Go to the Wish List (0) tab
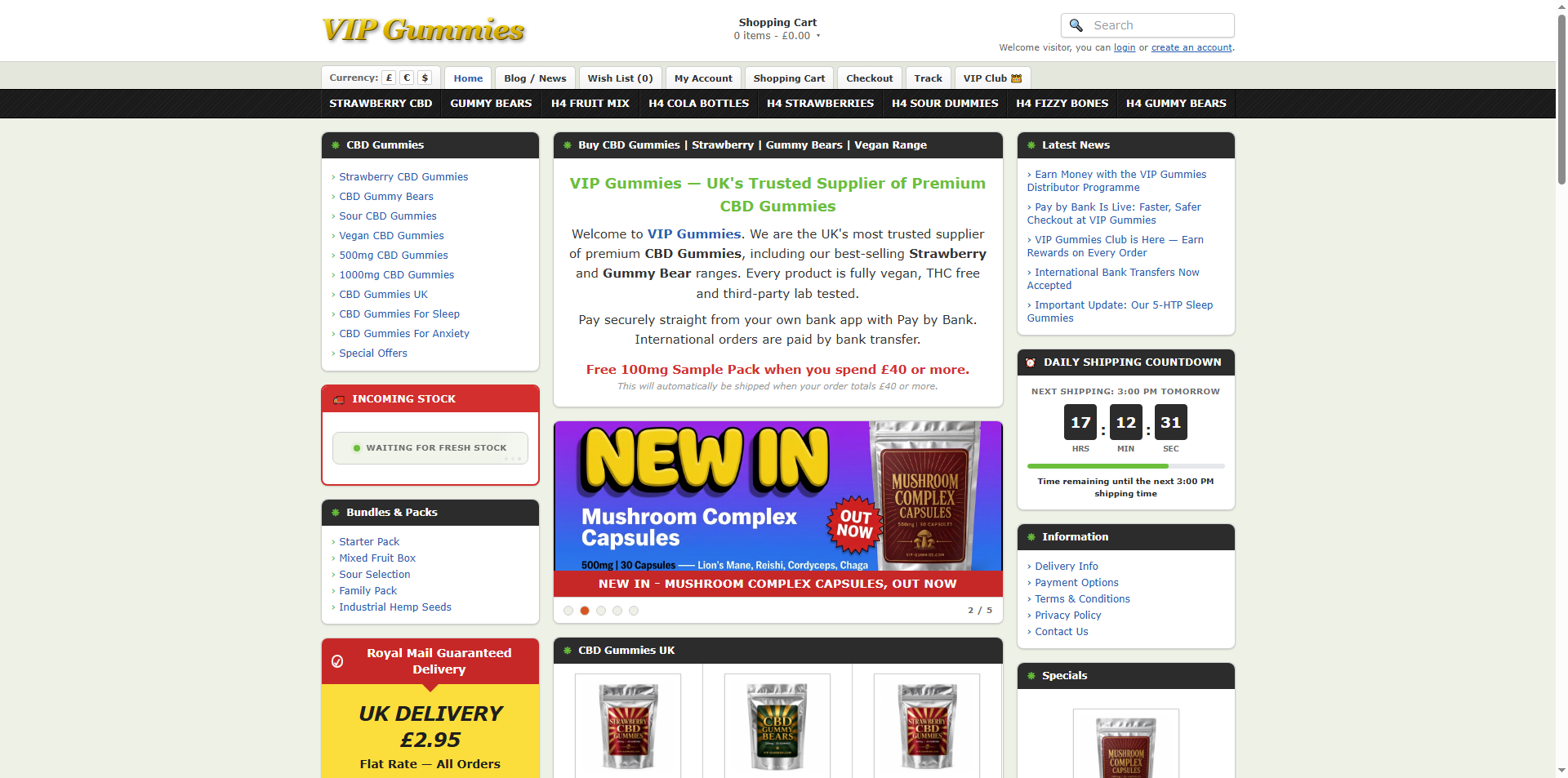 620,78
